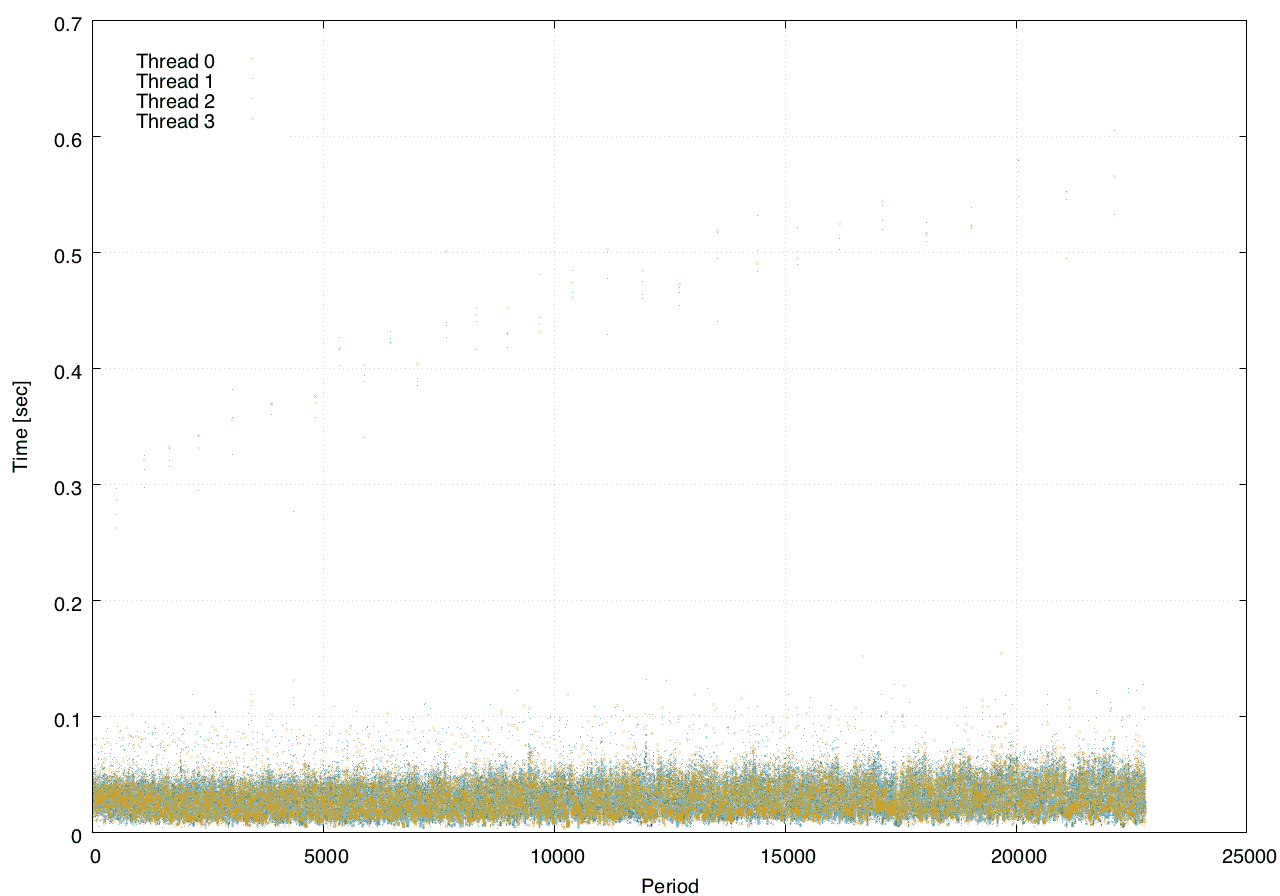Toggle the Thread 2 legend entry
The image size is (1280, 896).
(x=175, y=101)
